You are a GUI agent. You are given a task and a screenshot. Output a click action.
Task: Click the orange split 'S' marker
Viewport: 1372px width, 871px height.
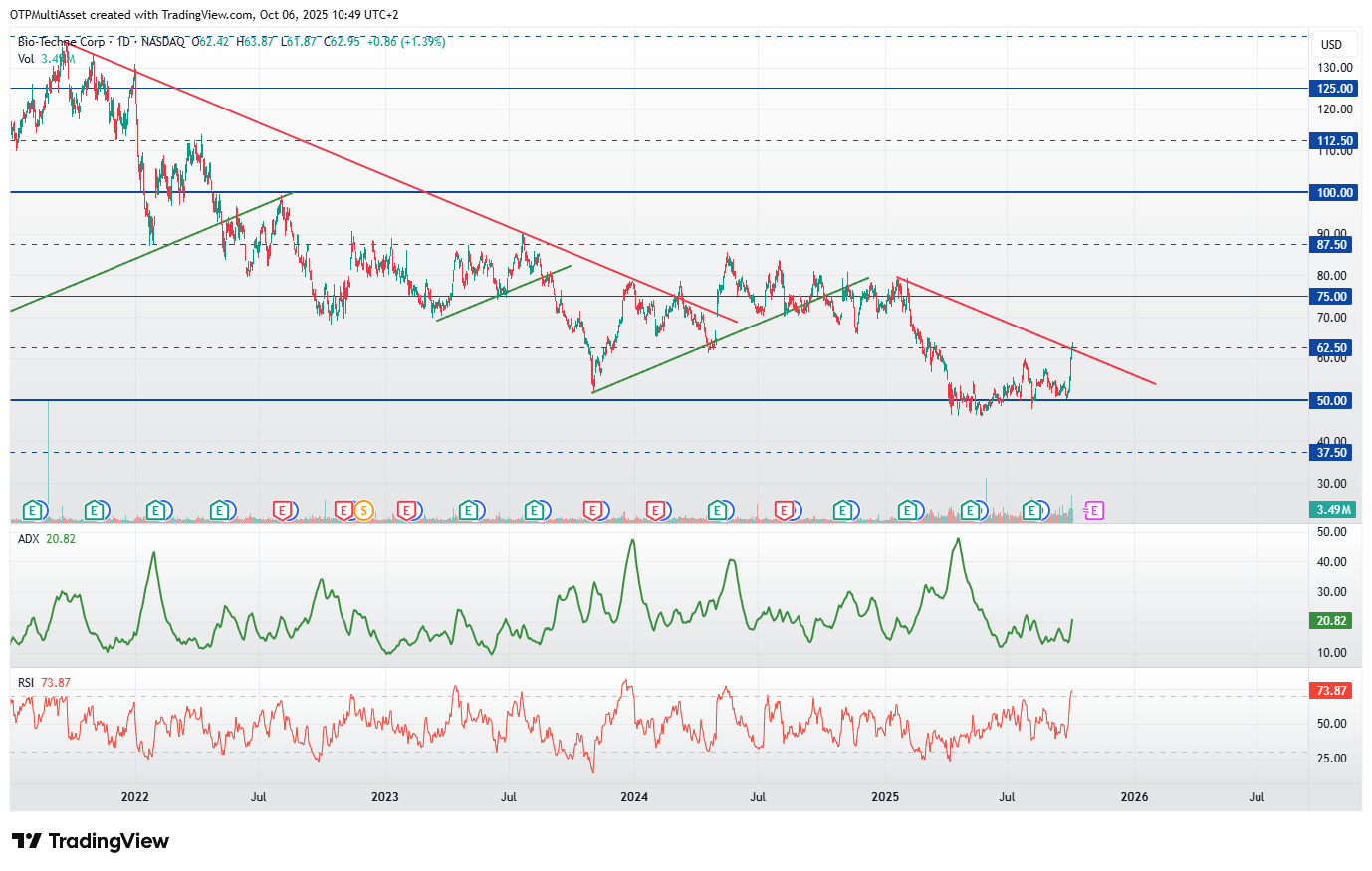364,511
